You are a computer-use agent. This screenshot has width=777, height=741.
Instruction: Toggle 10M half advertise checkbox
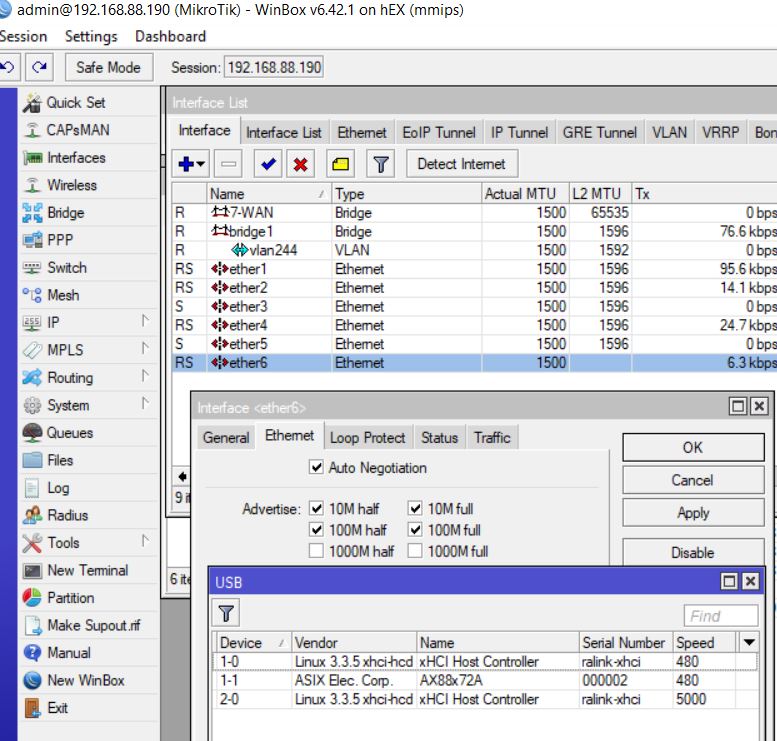pos(316,508)
